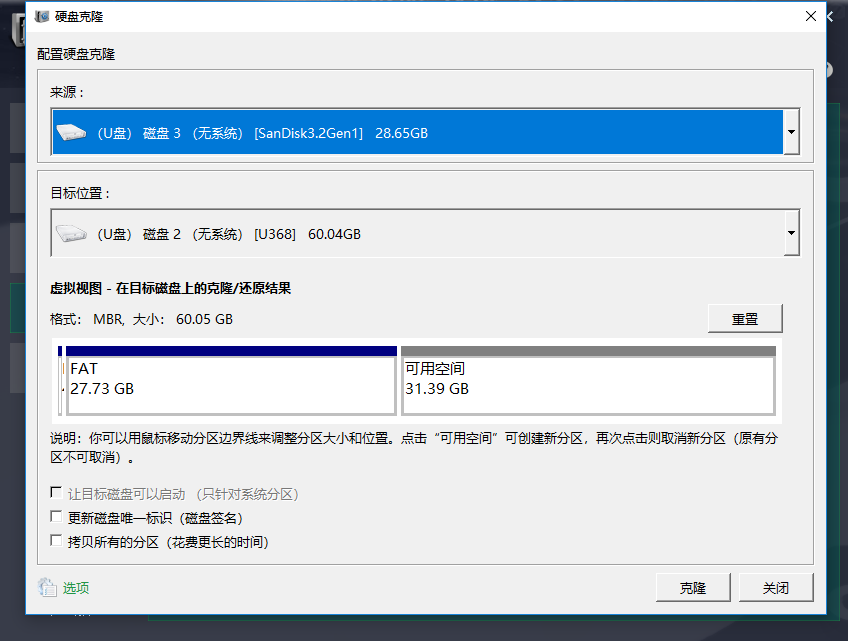Expand the 目标位置 target disk dropdown
Image resolution: width=848 pixels, height=641 pixels.
click(790, 233)
